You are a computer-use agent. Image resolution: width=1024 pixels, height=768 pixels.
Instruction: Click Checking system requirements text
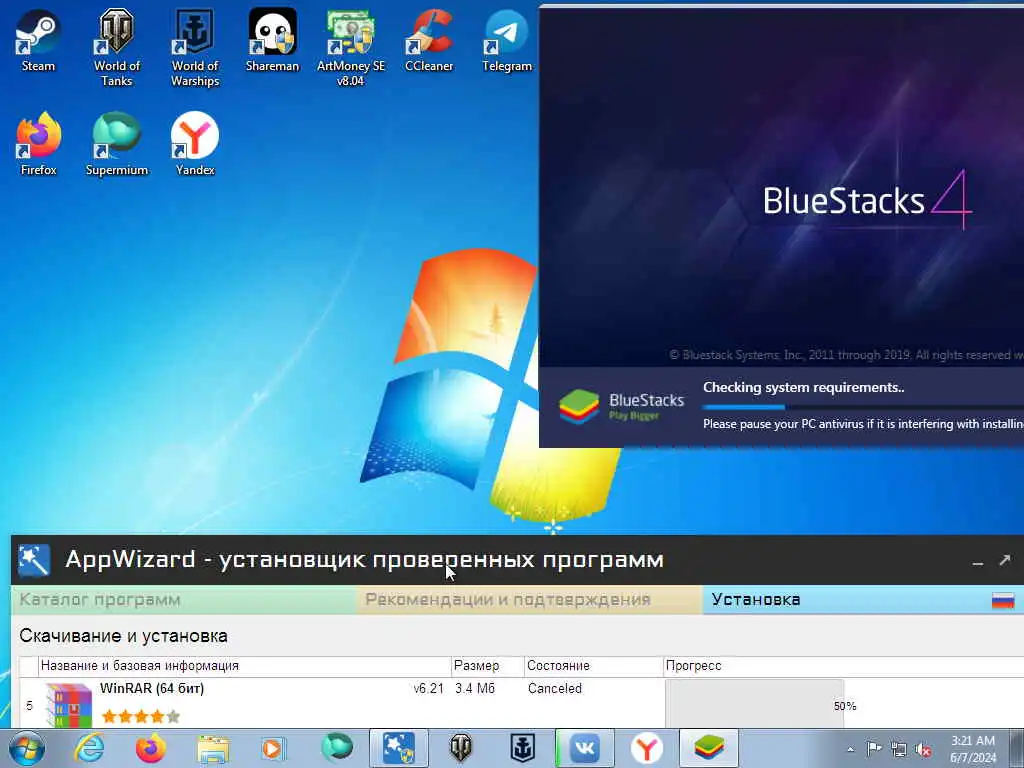pyautogui.click(x=803, y=387)
